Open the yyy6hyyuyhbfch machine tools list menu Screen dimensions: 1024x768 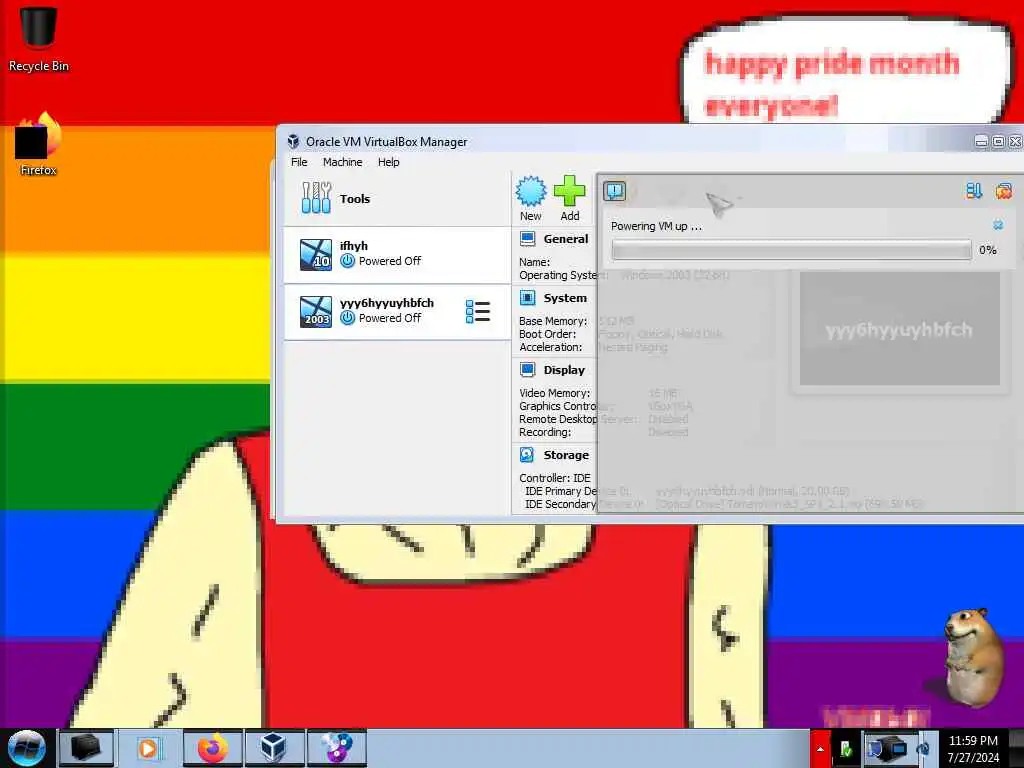477,312
